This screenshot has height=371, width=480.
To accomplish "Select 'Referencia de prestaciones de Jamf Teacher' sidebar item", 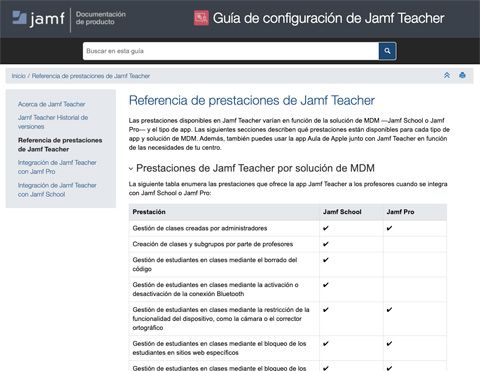I will click(60, 145).
